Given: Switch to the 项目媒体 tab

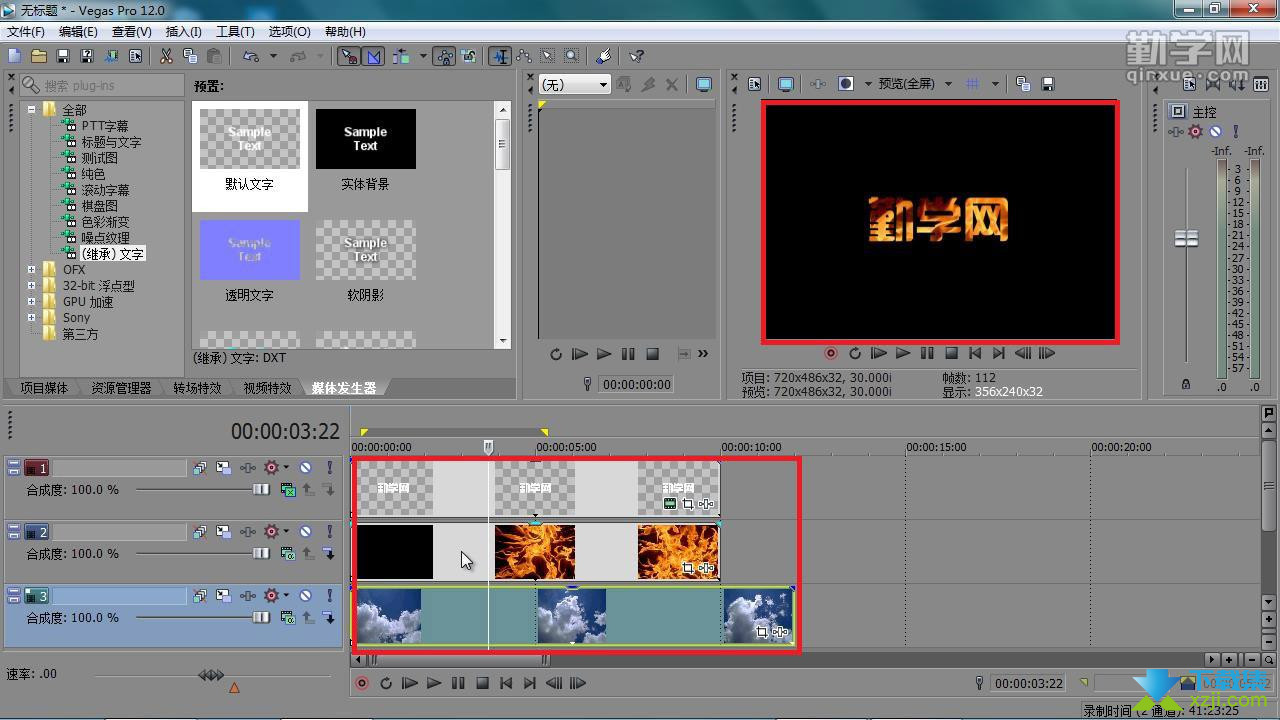Looking at the screenshot, I should (44, 388).
